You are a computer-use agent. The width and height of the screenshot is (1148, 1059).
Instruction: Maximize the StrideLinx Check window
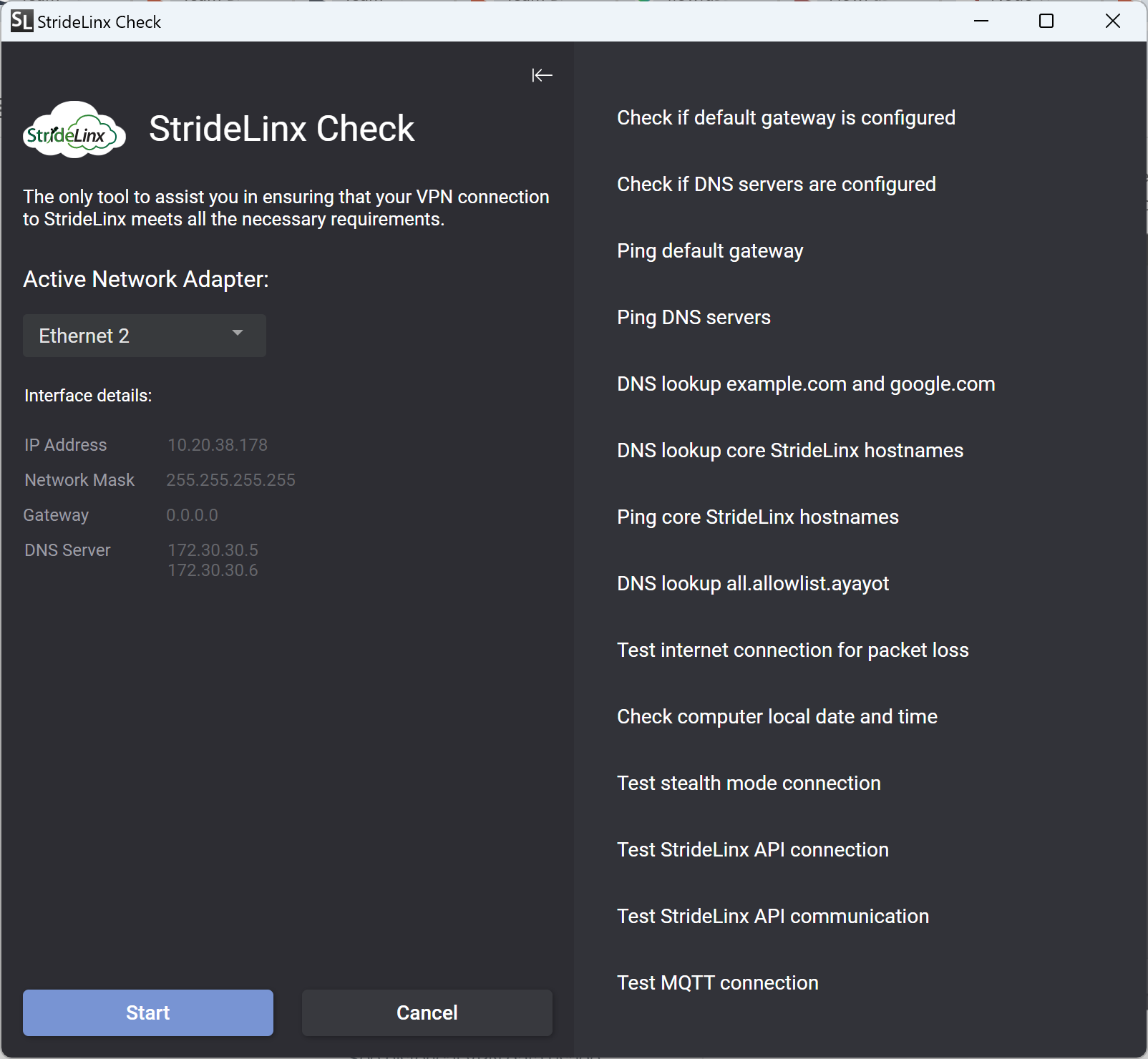click(x=1046, y=21)
